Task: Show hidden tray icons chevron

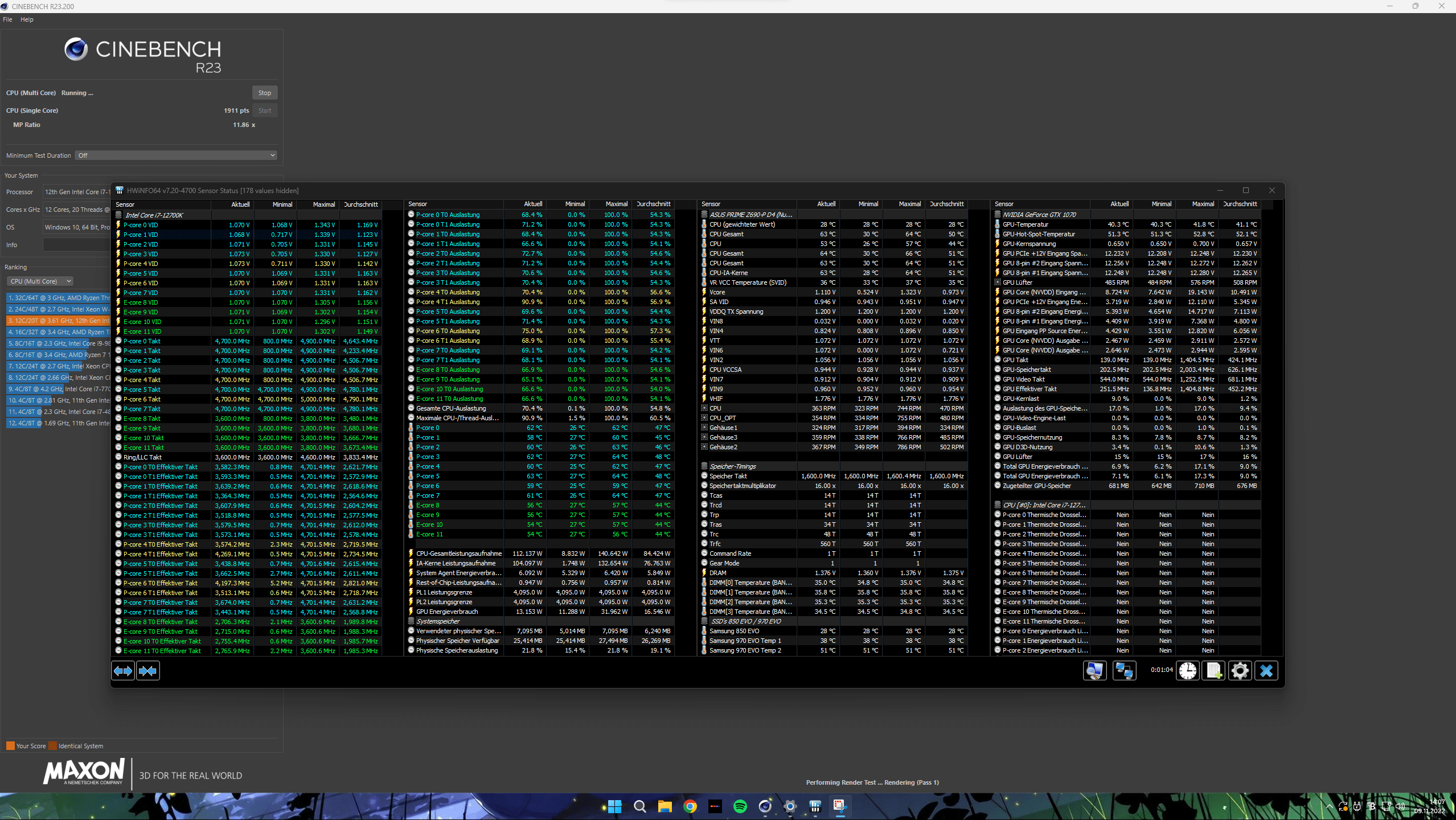Action: click(x=1330, y=806)
